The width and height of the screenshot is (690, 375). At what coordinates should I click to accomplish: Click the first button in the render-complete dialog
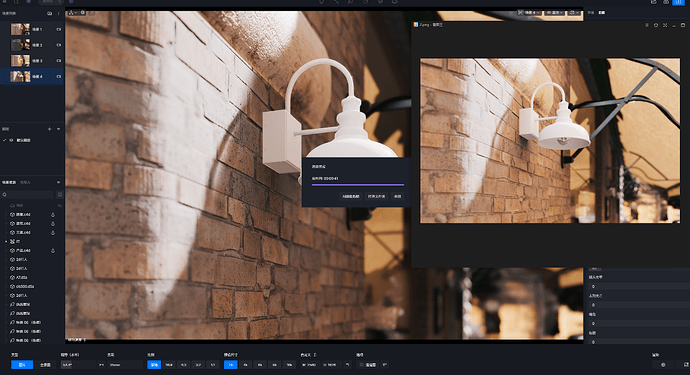click(351, 196)
